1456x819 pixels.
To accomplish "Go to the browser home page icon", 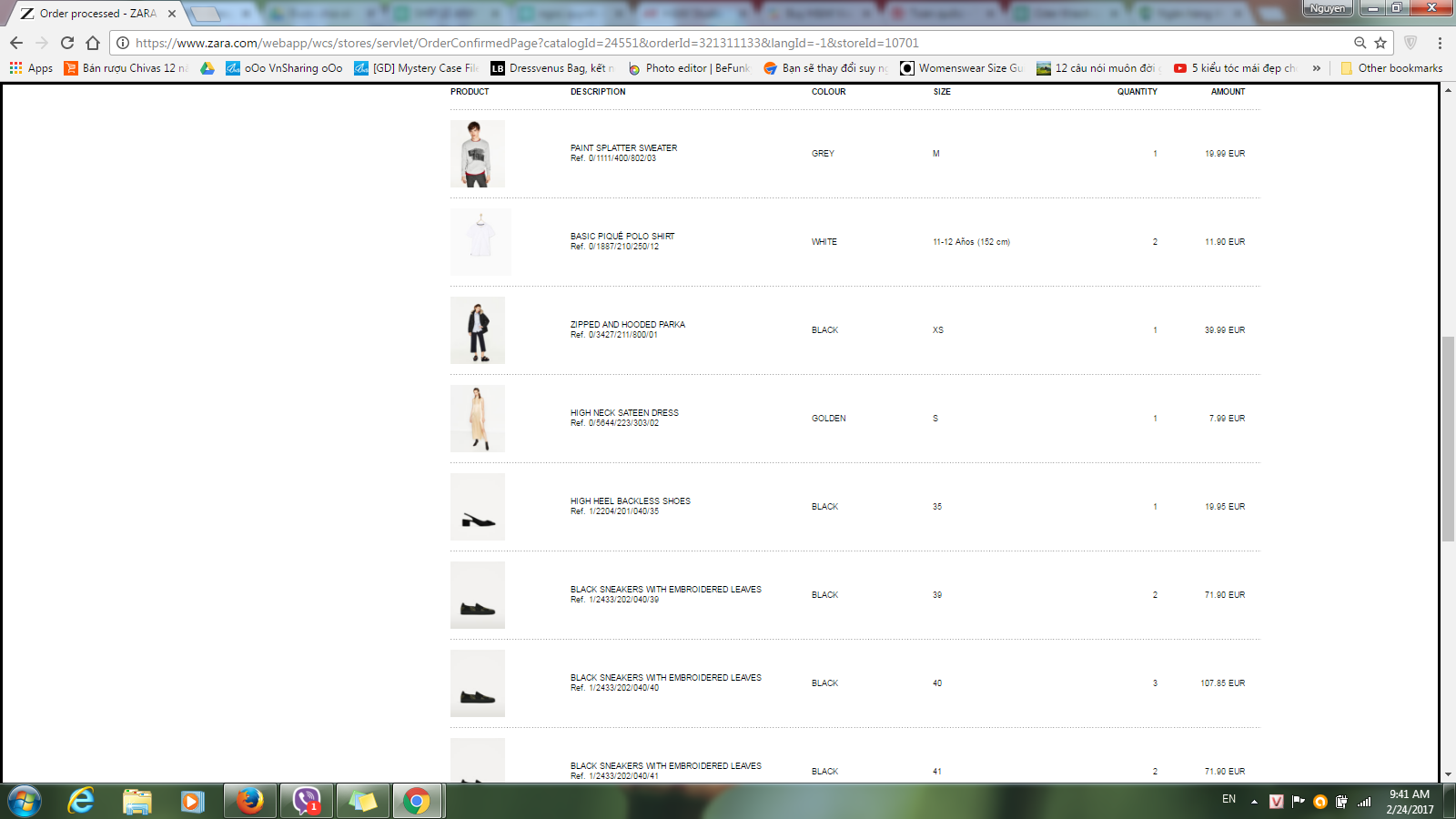I will pos(93,43).
